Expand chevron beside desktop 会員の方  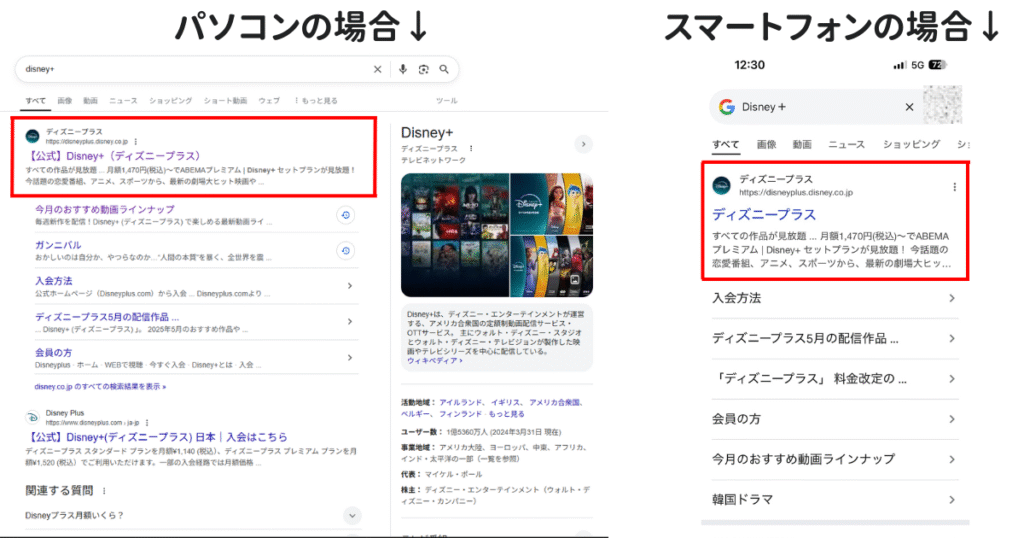coord(350,358)
